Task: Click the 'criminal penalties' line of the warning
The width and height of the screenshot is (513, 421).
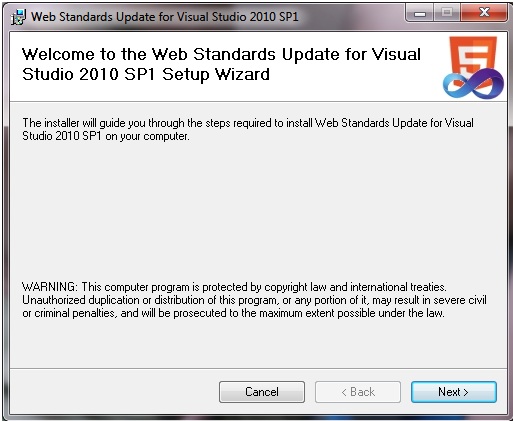Action: click(233, 313)
